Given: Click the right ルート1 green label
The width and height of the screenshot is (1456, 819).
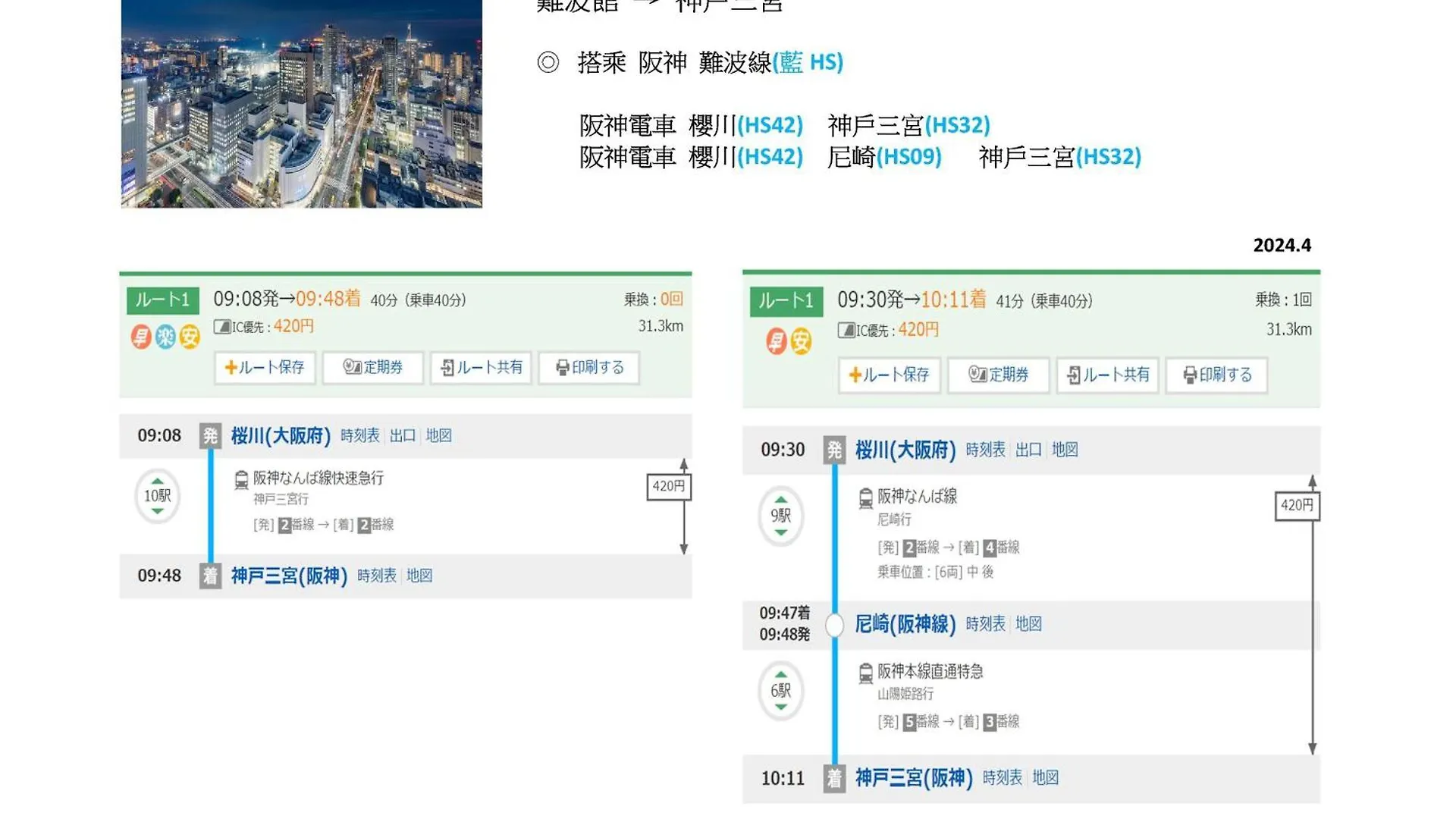Looking at the screenshot, I should 786,302.
